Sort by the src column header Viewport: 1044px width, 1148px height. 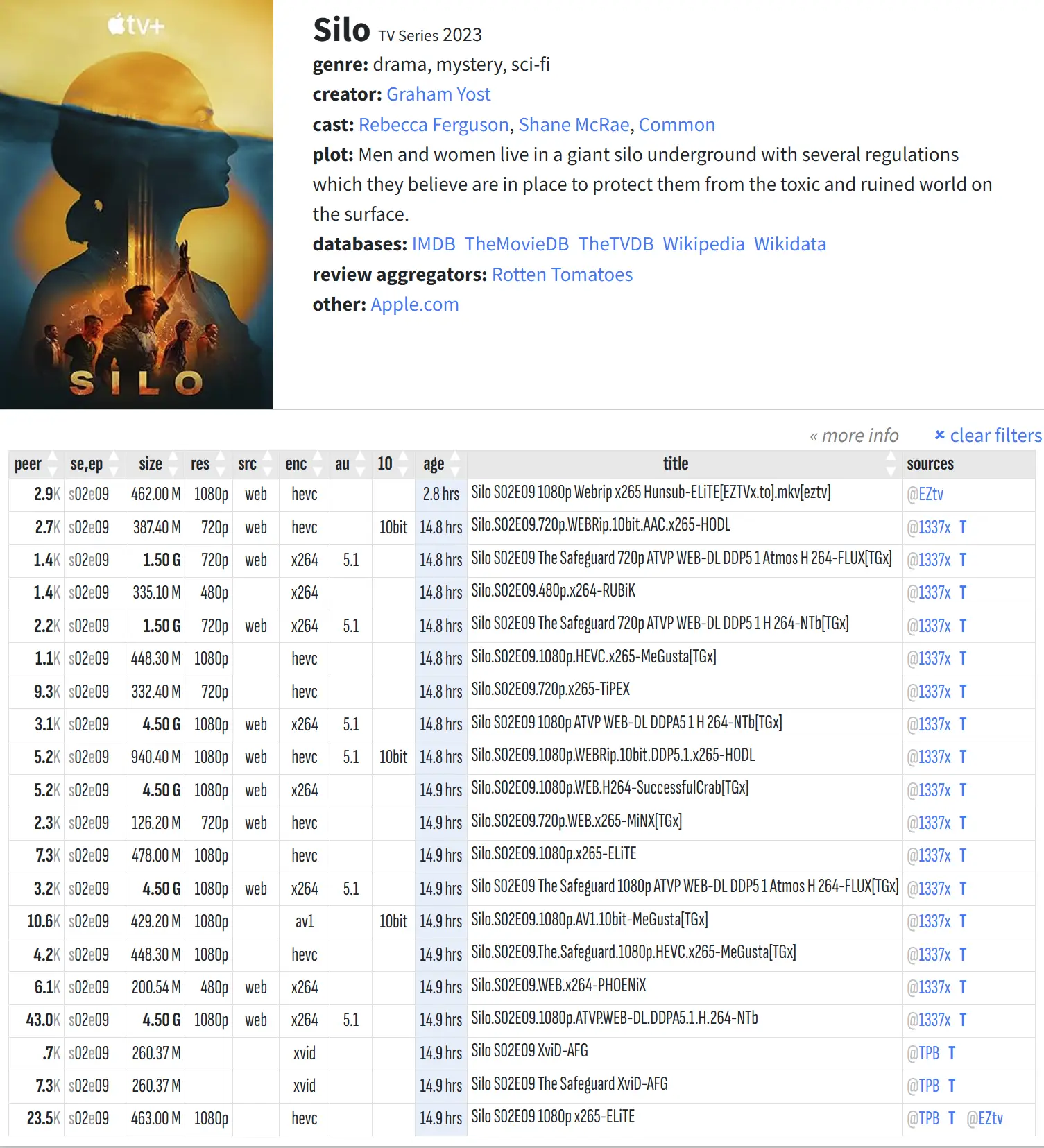pos(248,464)
